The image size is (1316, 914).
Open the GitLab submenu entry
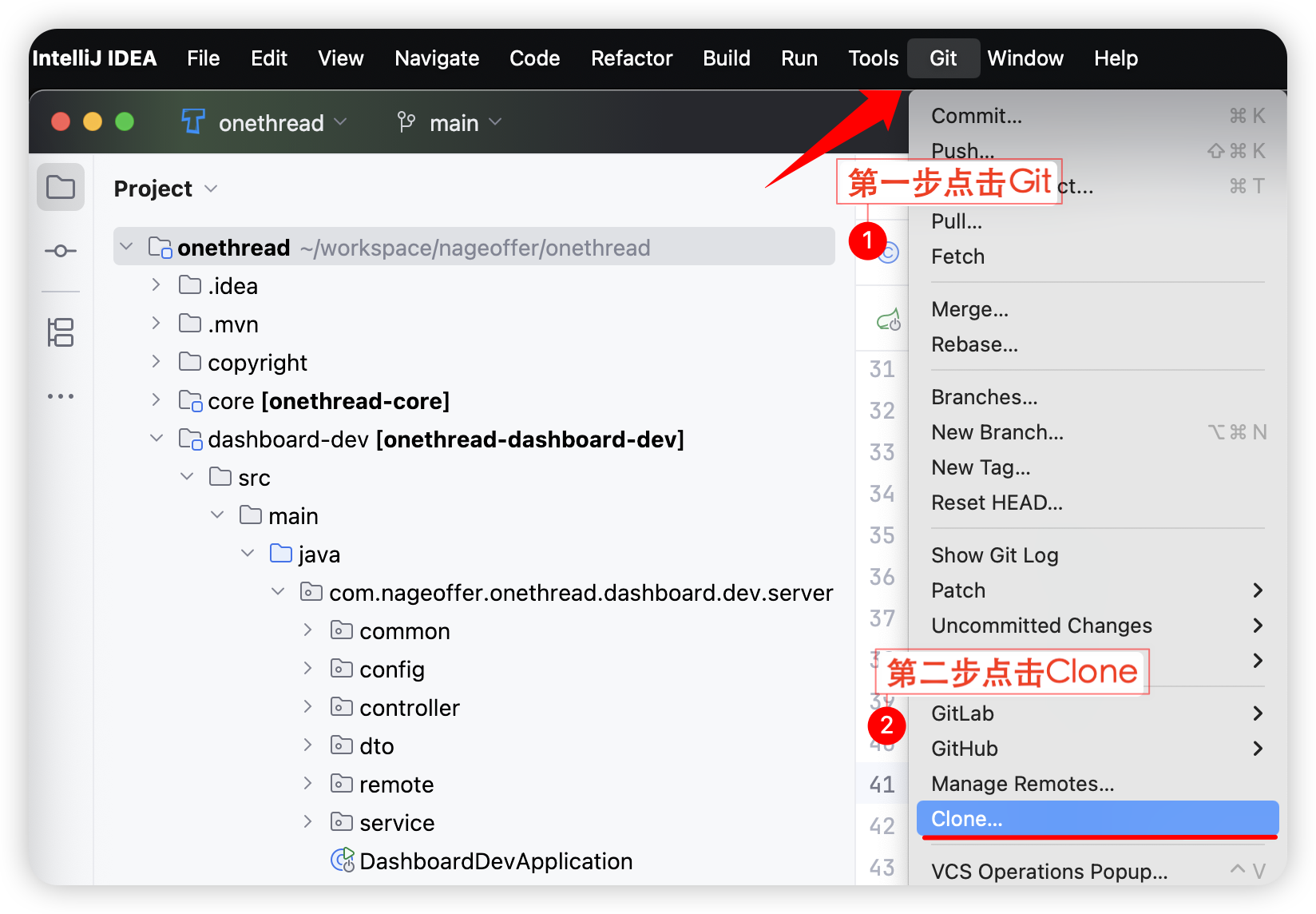pyautogui.click(x=1098, y=713)
